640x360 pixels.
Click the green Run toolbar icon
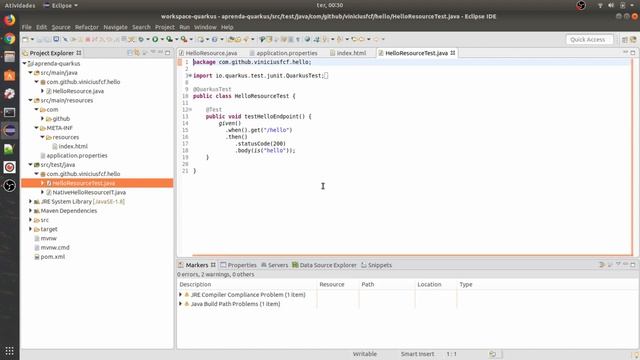point(155,39)
